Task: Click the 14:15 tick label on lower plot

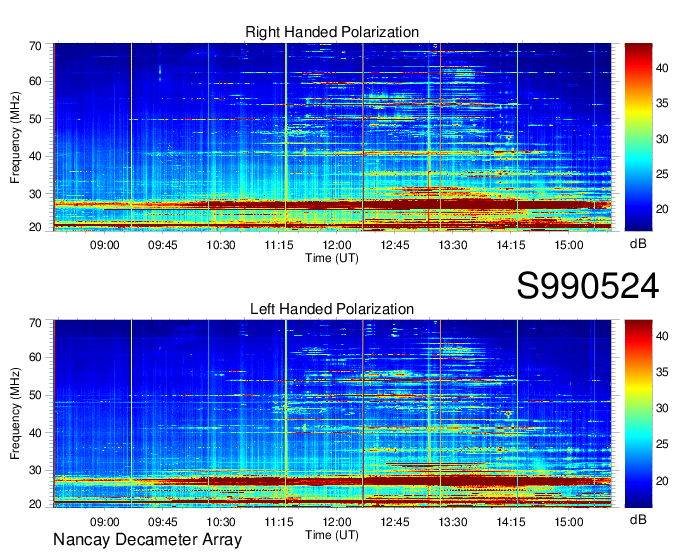Action: (x=511, y=522)
